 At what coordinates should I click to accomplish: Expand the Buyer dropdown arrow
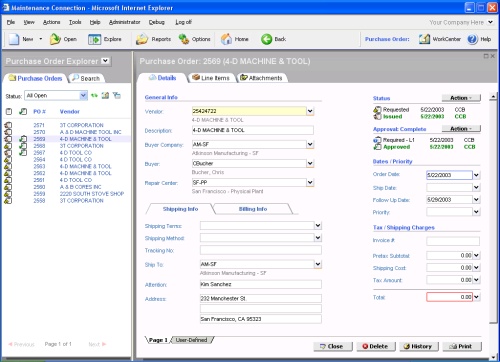310,163
